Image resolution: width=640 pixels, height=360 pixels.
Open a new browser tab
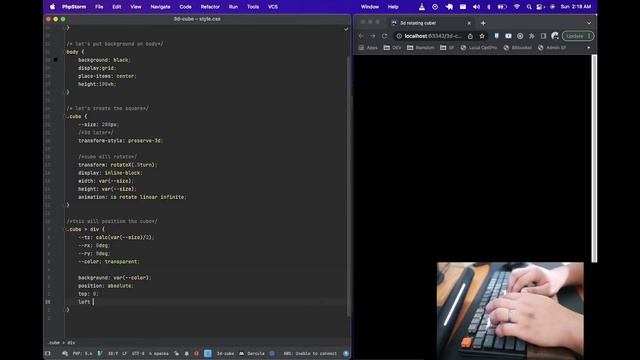click(x=483, y=23)
